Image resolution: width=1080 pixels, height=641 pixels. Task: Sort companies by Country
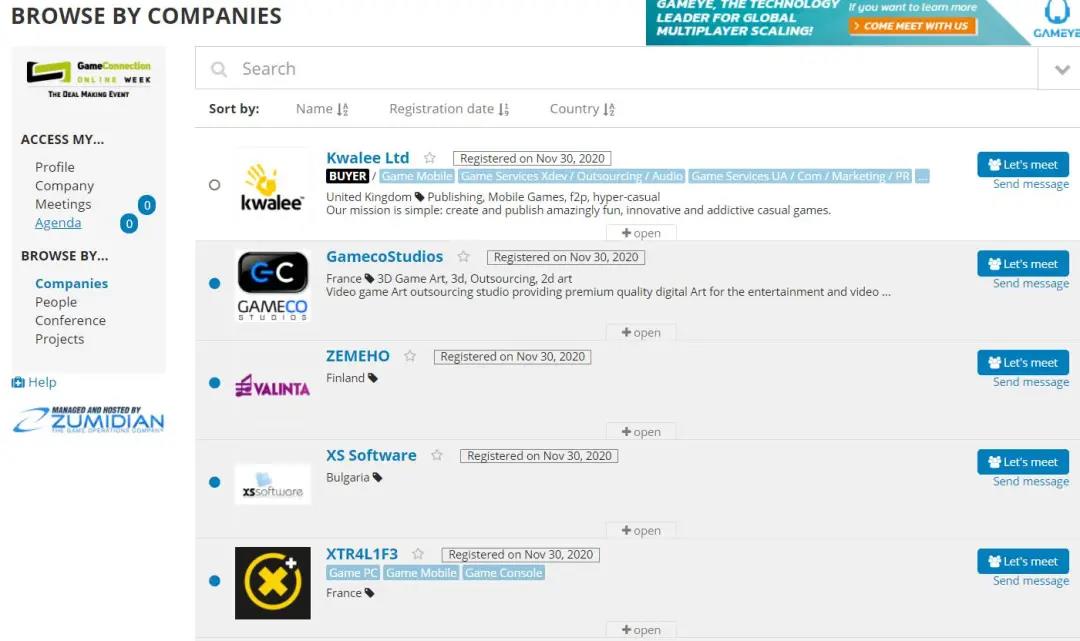582,109
